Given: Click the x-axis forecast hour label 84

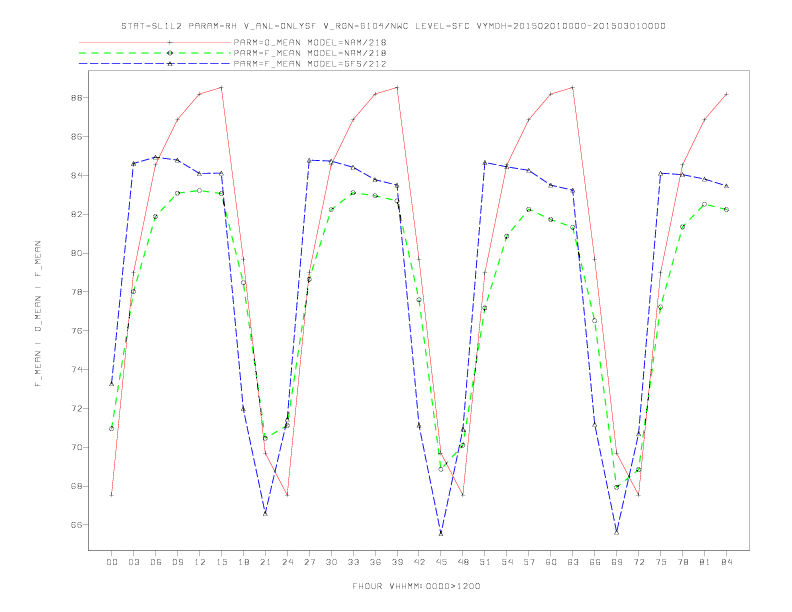Looking at the screenshot, I should 727,562.
